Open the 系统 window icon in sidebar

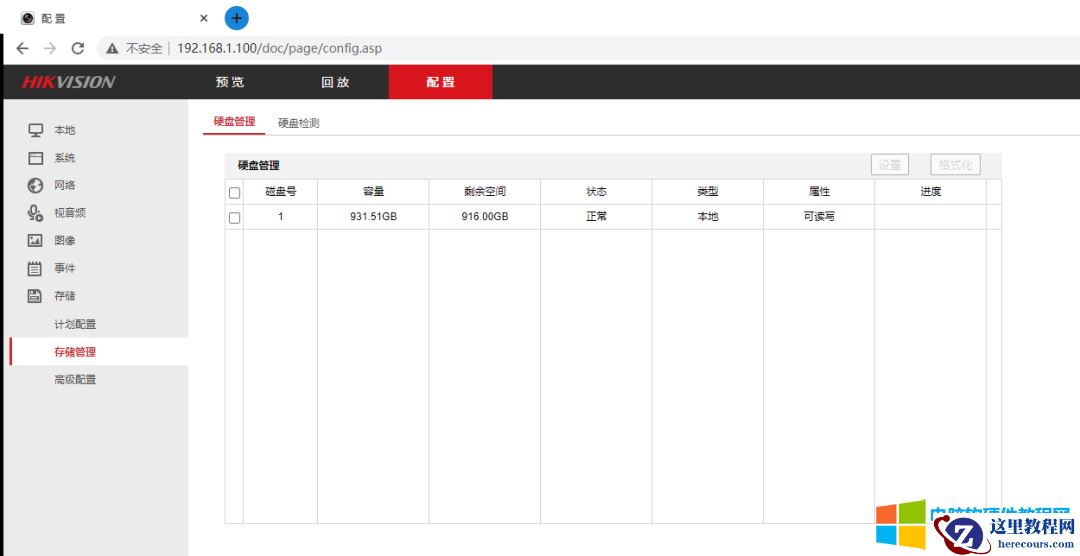click(x=35, y=158)
